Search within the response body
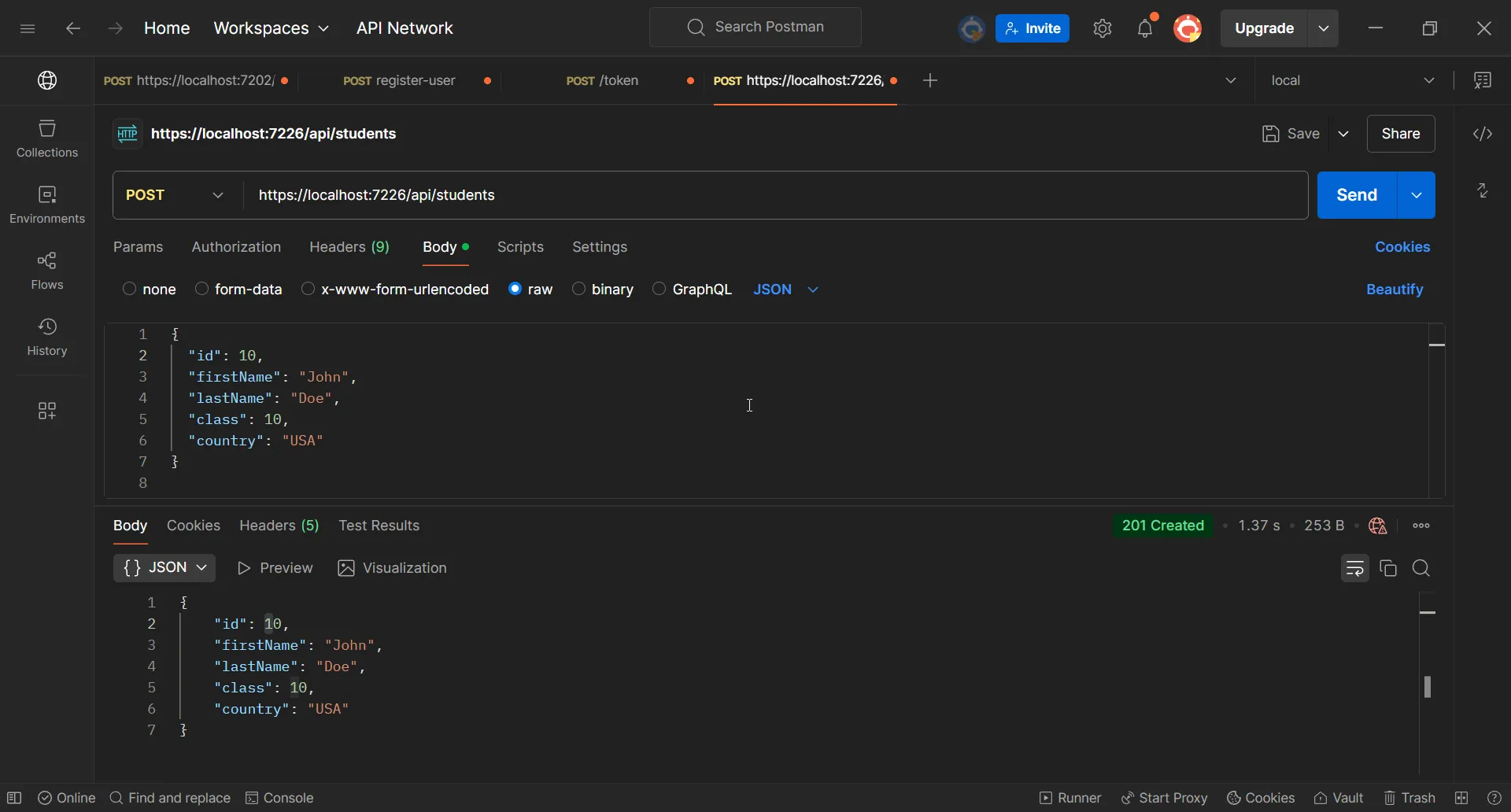The height and width of the screenshot is (812, 1511). 1421,568
